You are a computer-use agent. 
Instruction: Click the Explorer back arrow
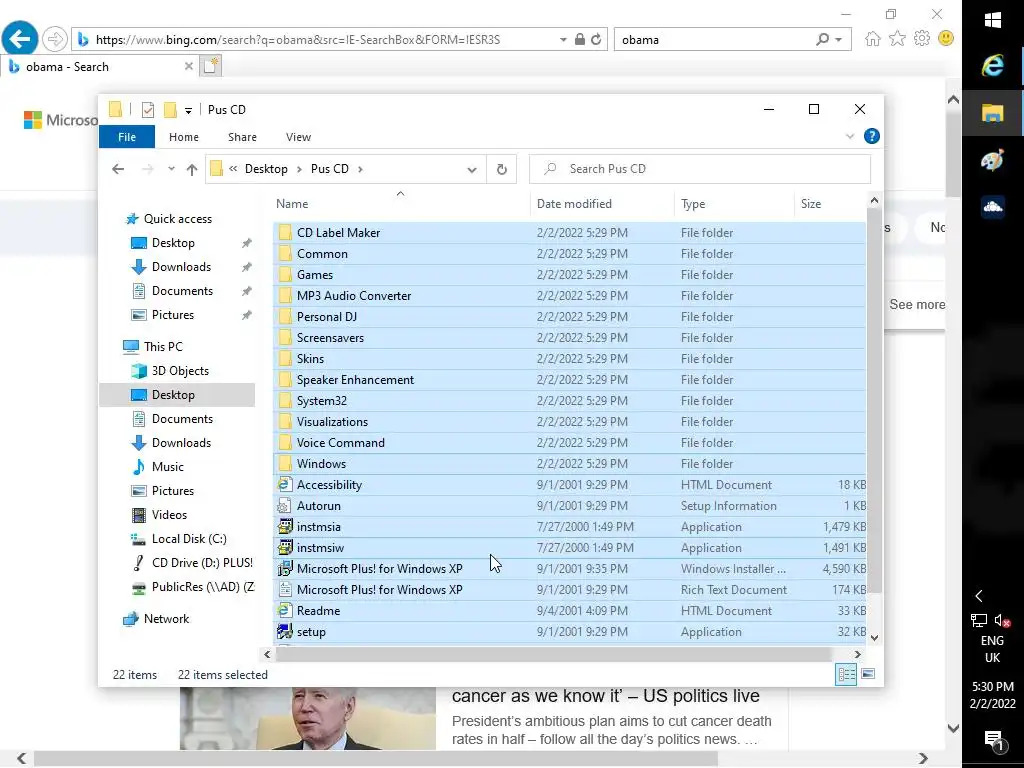tap(118, 169)
